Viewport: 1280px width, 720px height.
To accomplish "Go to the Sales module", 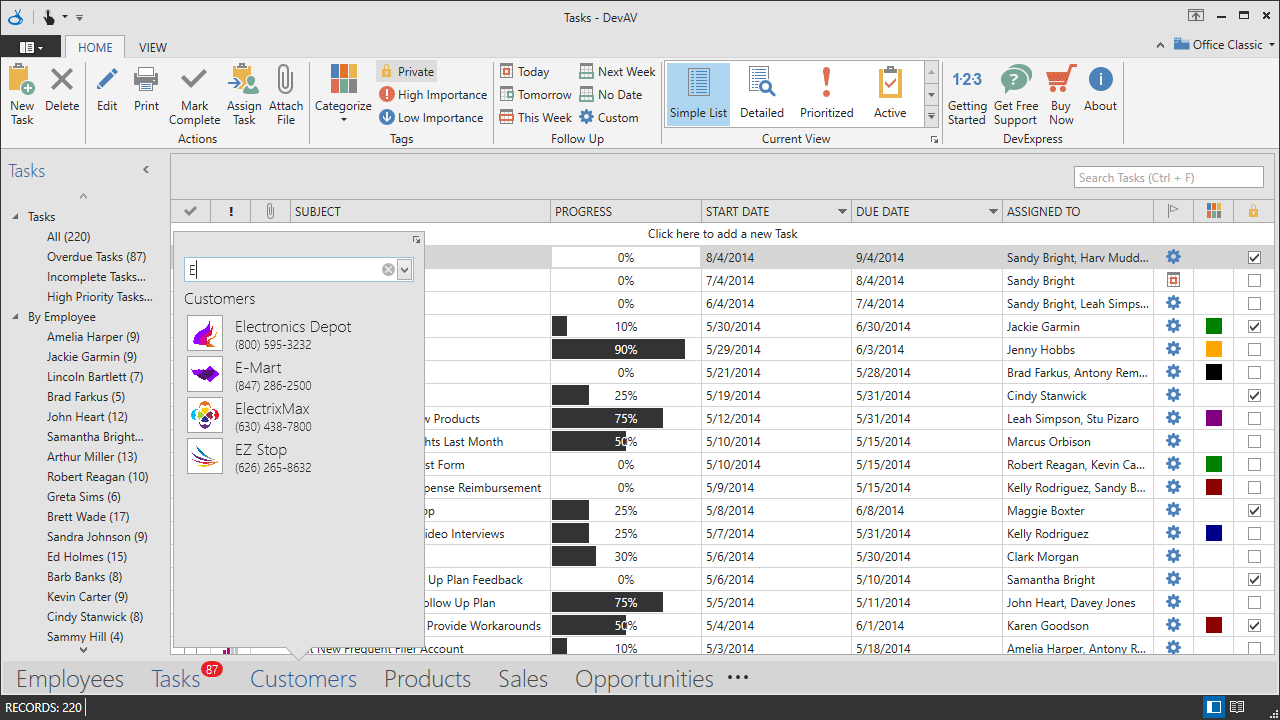I will pos(523,679).
